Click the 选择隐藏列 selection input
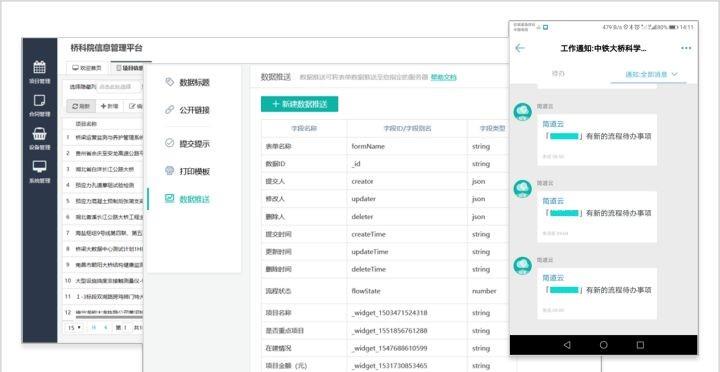This screenshot has width=720, height=372. [118, 86]
